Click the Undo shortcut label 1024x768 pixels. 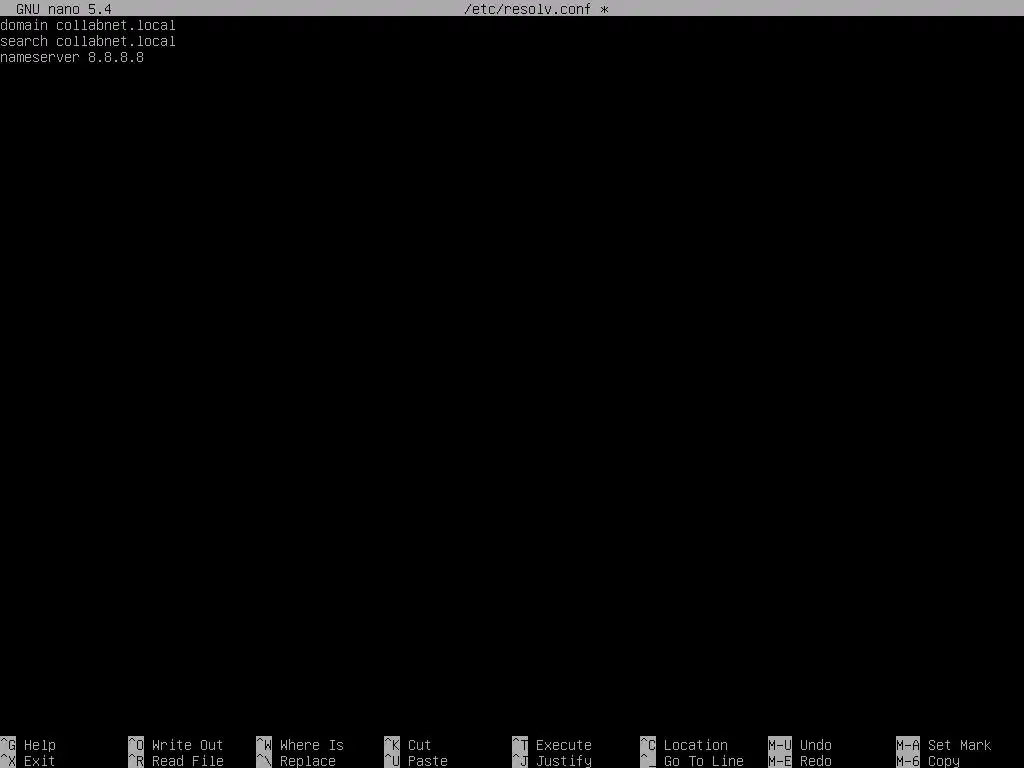point(816,745)
